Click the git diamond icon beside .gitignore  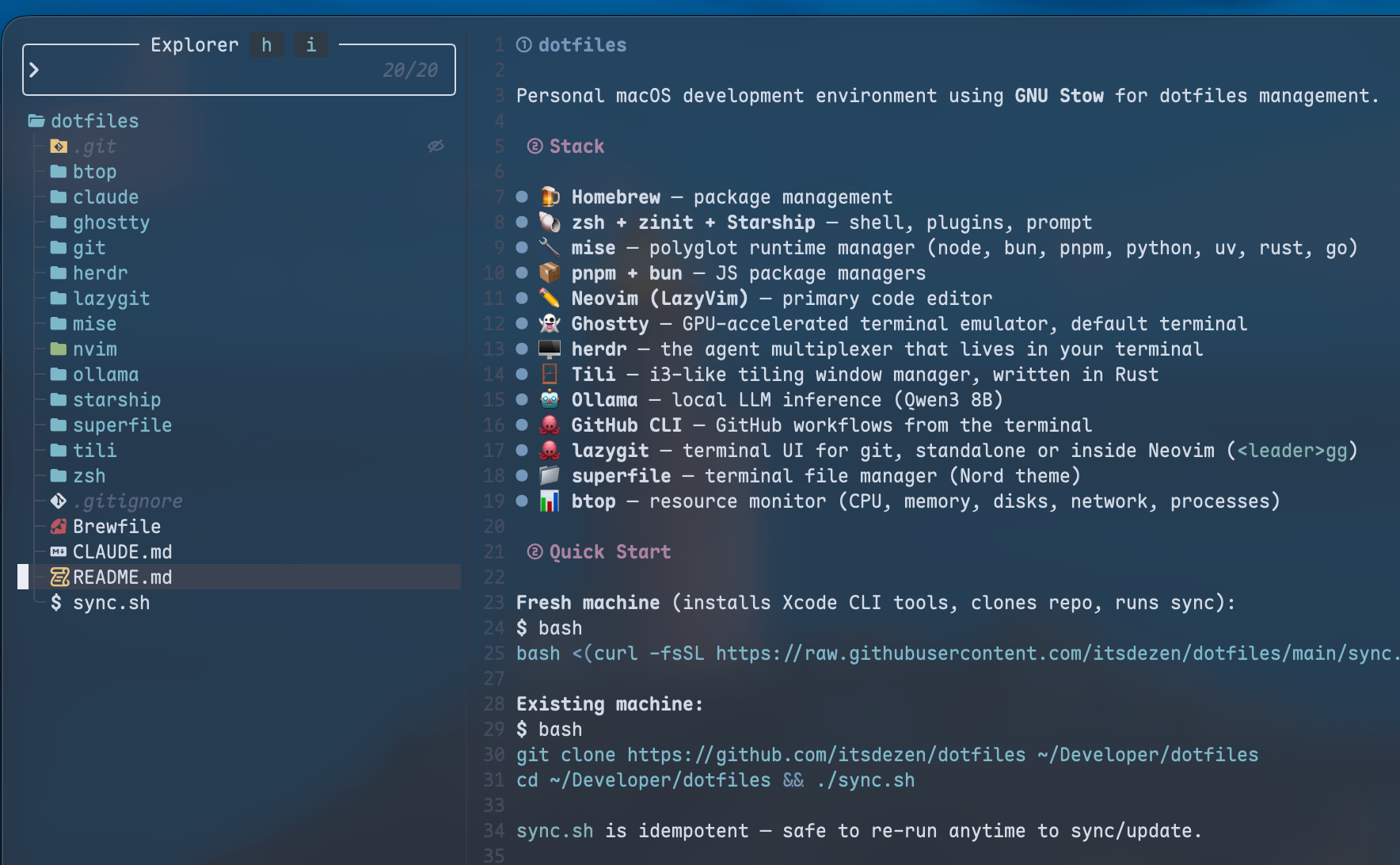click(x=59, y=501)
